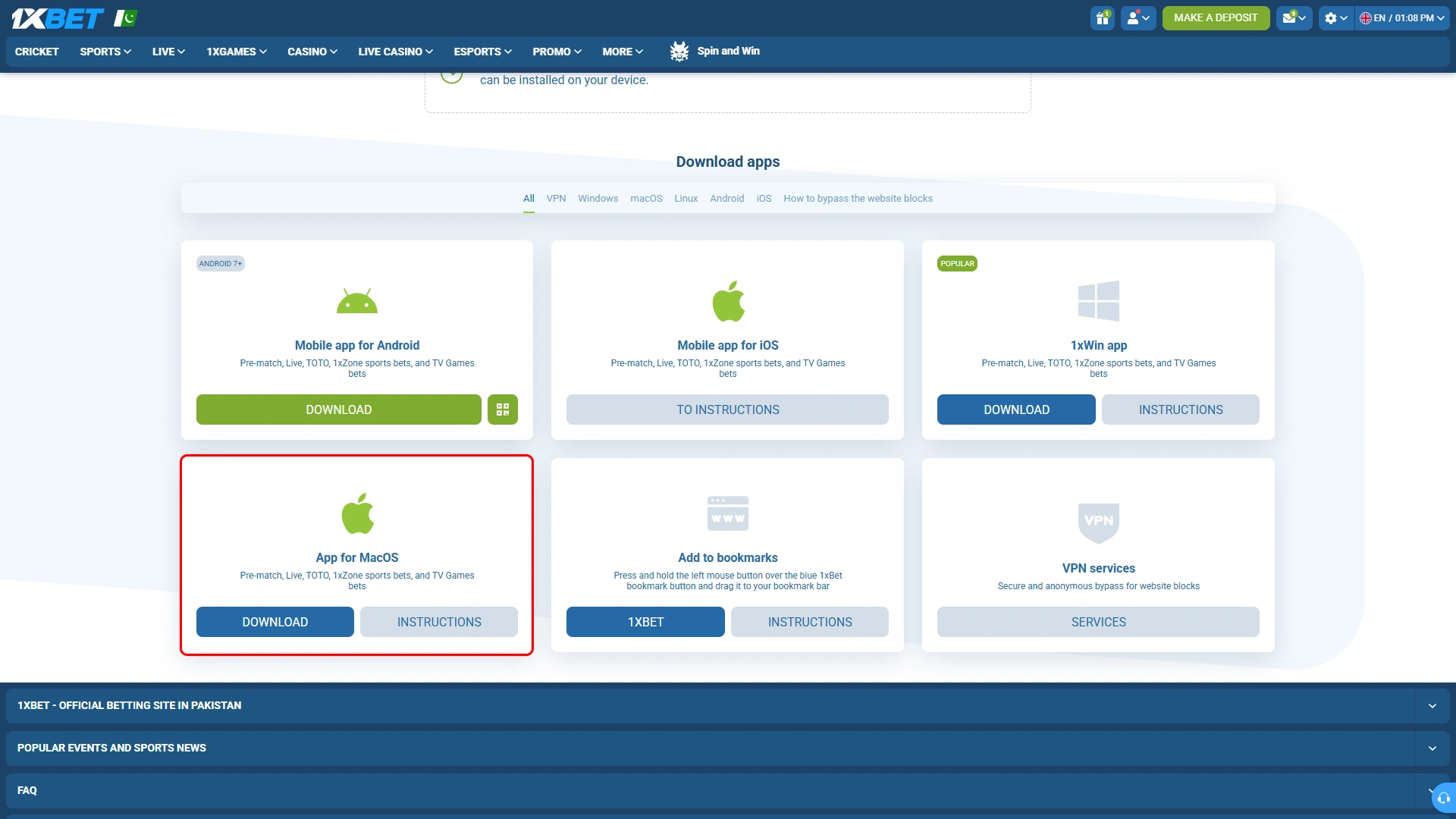
Task: Expand the More dropdown menu
Action: (x=623, y=52)
